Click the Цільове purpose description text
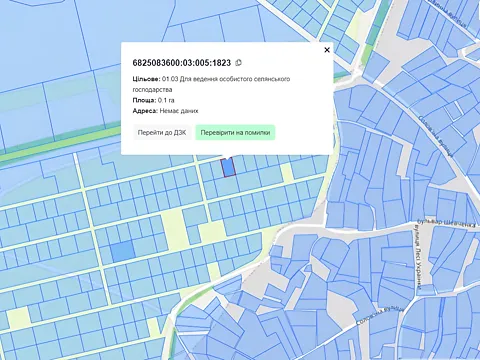480x360 pixels. 211,84
